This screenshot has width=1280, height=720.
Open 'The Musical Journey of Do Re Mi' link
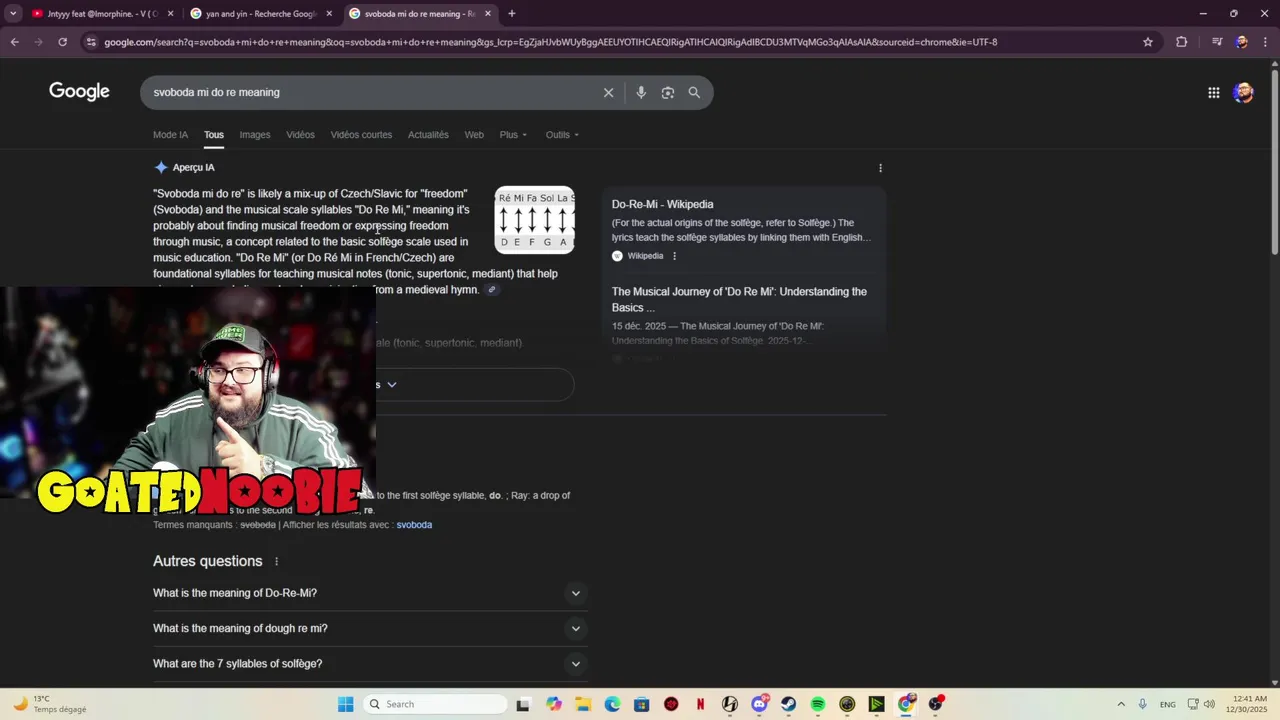(739, 299)
